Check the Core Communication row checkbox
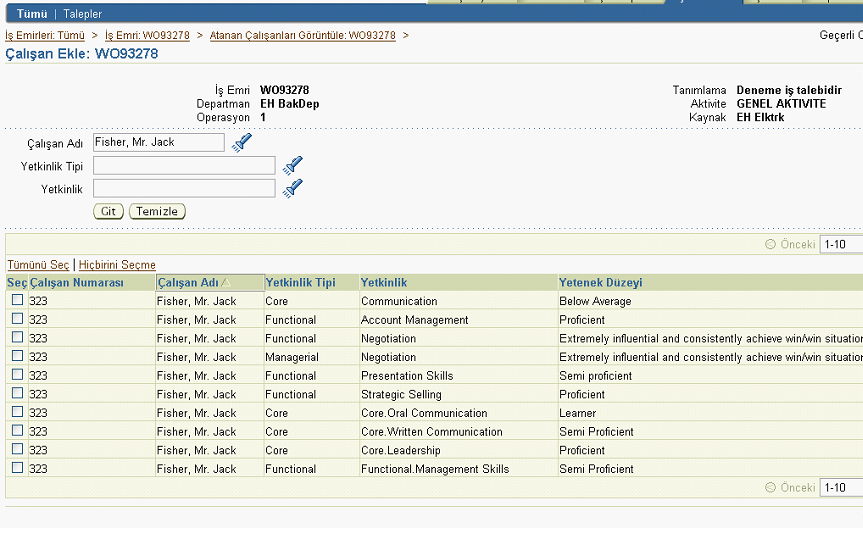The image size is (863, 546). point(17,300)
